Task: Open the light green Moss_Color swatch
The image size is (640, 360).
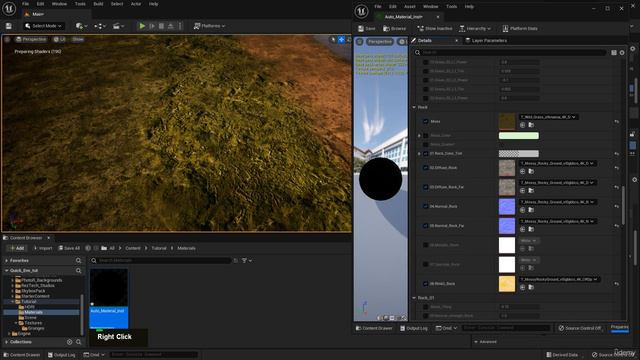Action: 519,136
